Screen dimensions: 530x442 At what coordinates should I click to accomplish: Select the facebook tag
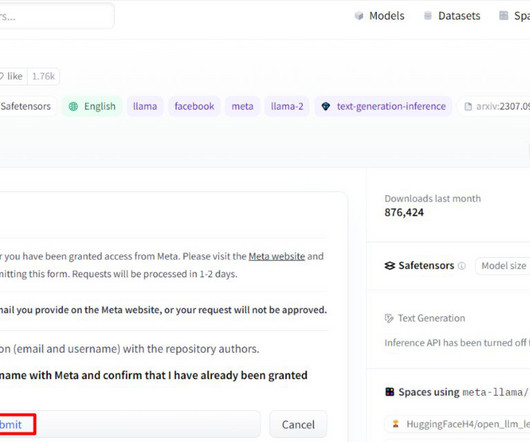click(194, 106)
